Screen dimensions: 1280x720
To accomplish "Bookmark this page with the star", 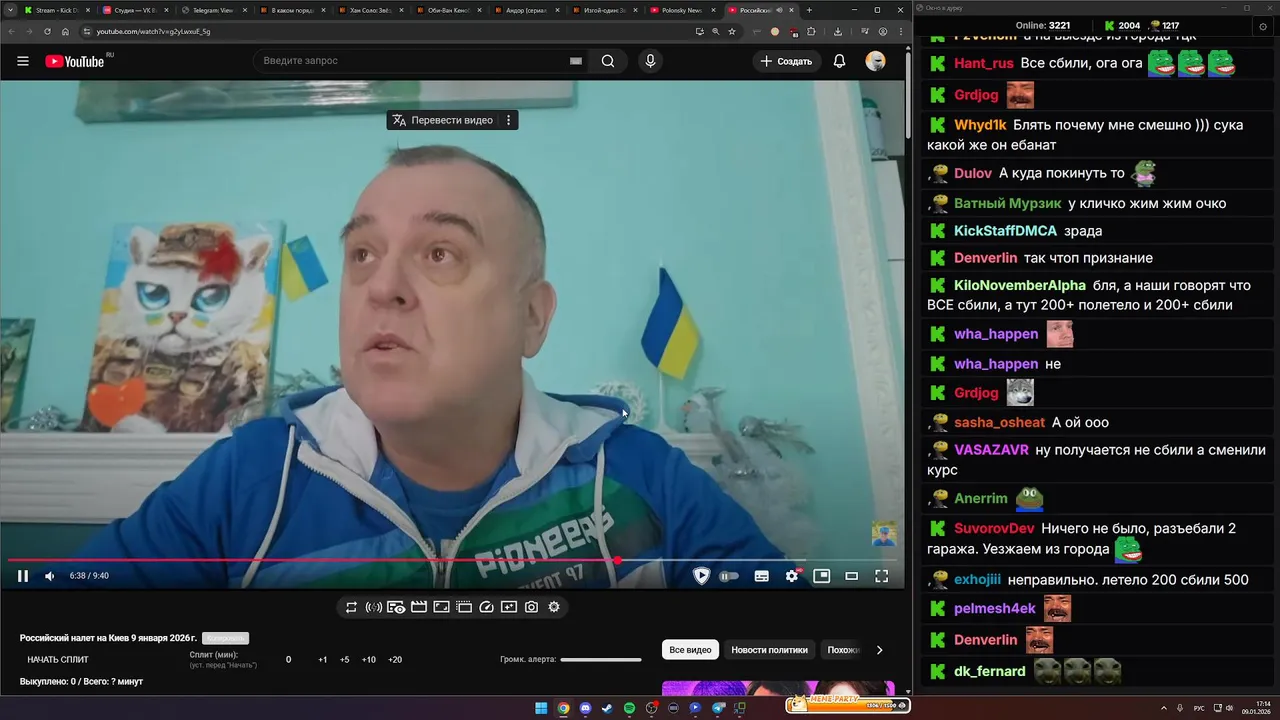I will (x=732, y=31).
